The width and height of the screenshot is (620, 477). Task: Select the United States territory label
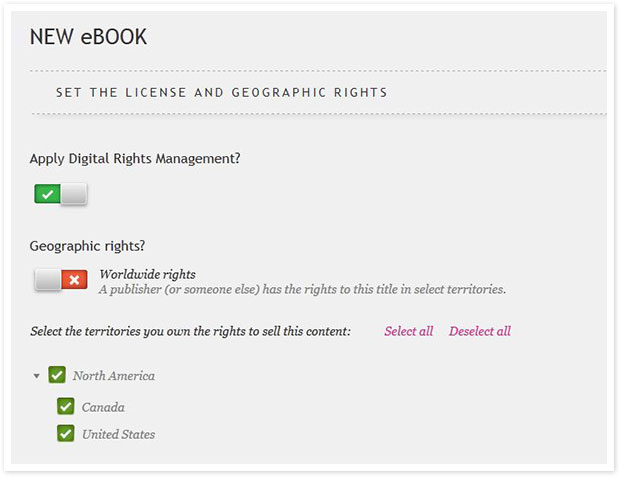click(x=119, y=434)
